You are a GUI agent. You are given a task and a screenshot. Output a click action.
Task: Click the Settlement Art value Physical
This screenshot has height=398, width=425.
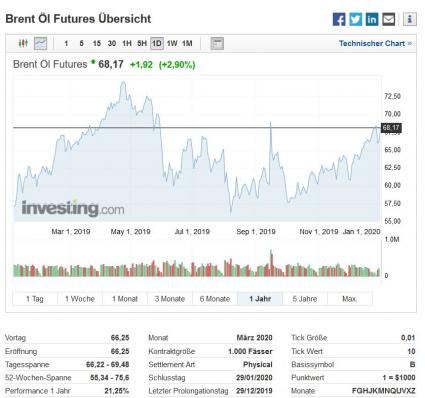coord(258,364)
